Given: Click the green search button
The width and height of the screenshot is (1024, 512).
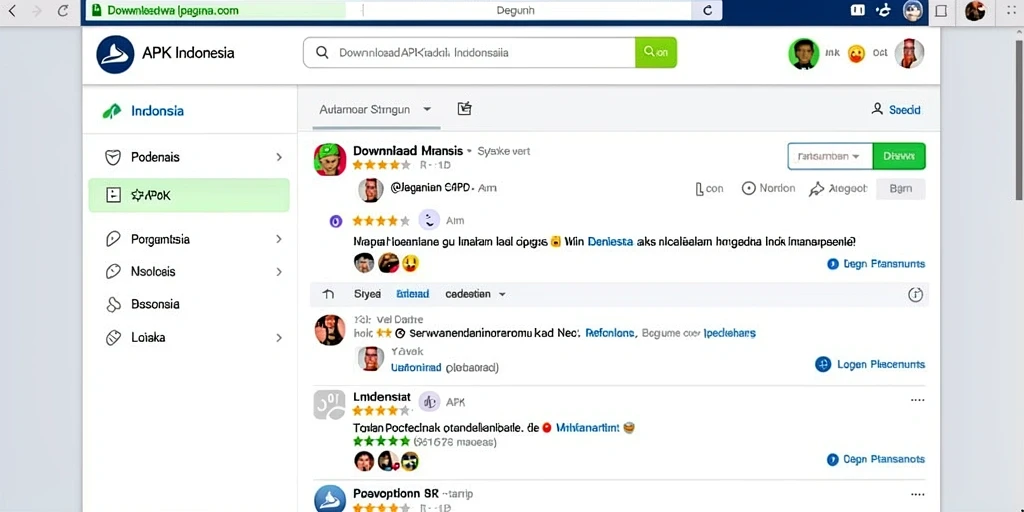Looking at the screenshot, I should [x=656, y=52].
